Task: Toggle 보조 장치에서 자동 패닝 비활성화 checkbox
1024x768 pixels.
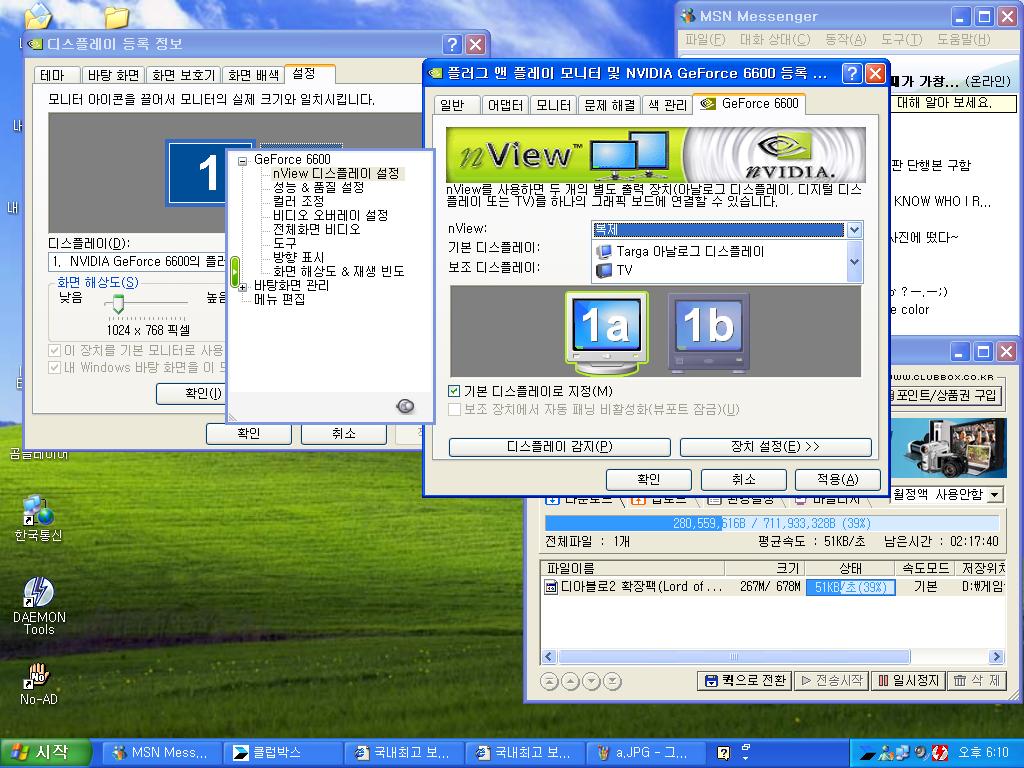Action: (x=454, y=409)
